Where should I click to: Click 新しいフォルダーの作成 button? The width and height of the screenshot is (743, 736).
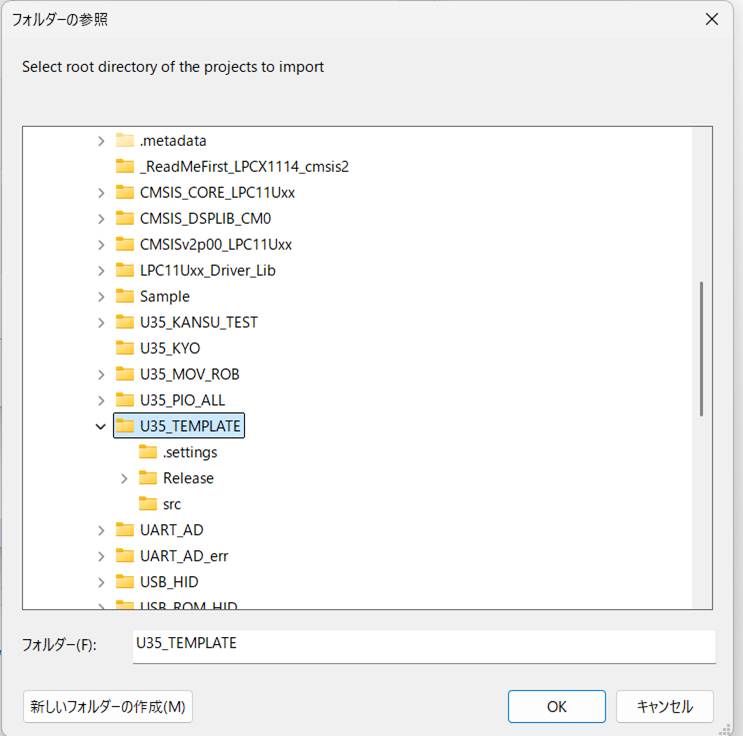tap(108, 706)
